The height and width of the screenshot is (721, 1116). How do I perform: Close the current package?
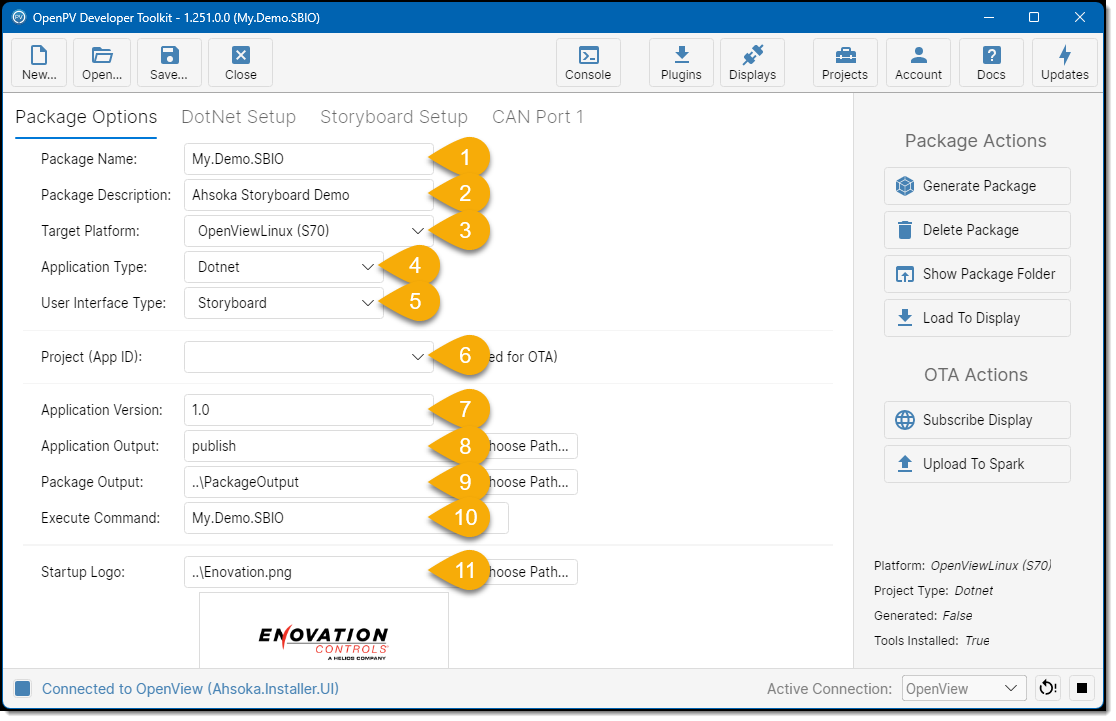[241, 63]
